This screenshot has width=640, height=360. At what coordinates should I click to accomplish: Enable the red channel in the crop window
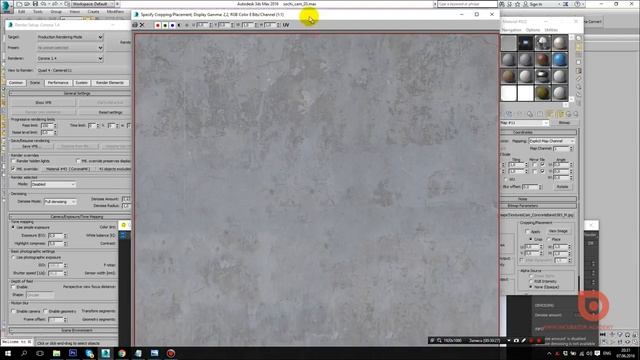point(158,25)
